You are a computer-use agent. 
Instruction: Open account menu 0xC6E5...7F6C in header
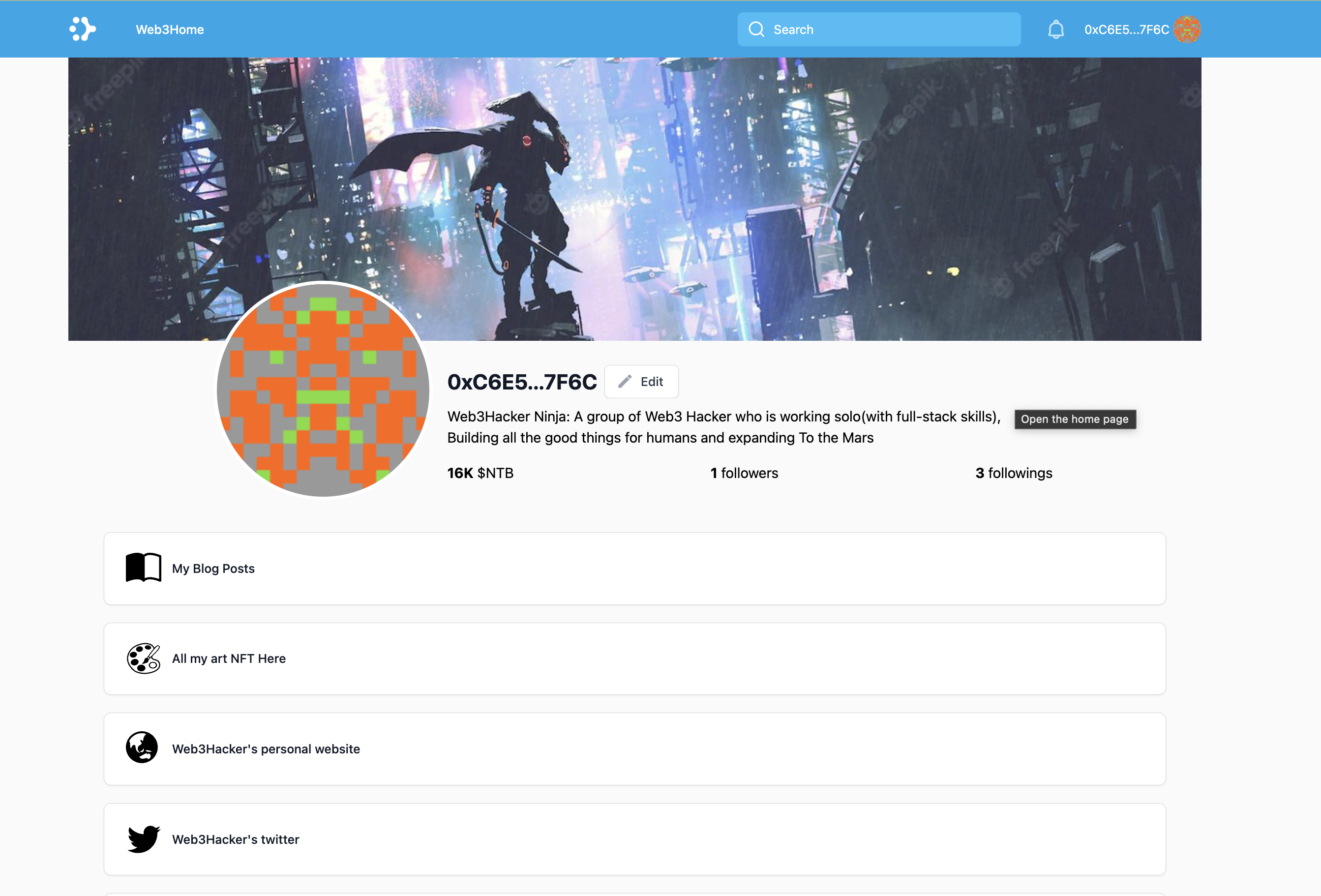coord(1126,30)
